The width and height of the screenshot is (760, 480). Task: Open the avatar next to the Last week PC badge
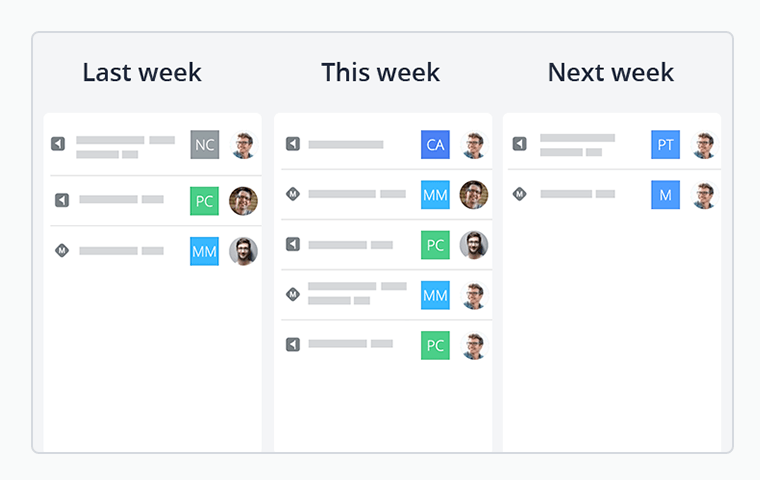[x=243, y=201]
